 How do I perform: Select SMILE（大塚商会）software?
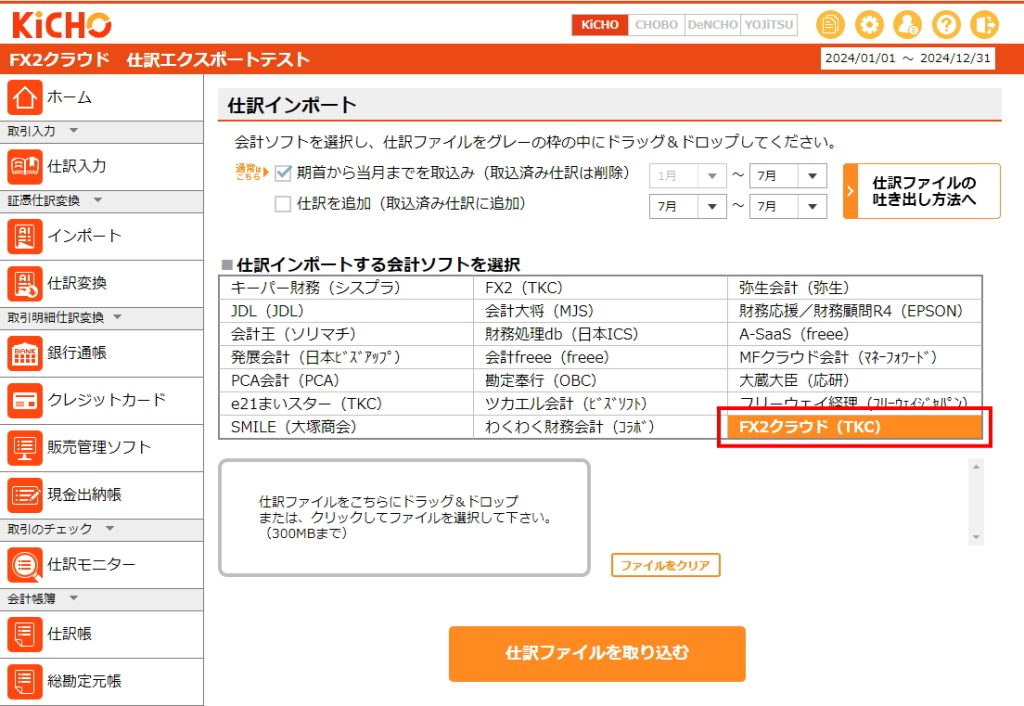(346, 427)
